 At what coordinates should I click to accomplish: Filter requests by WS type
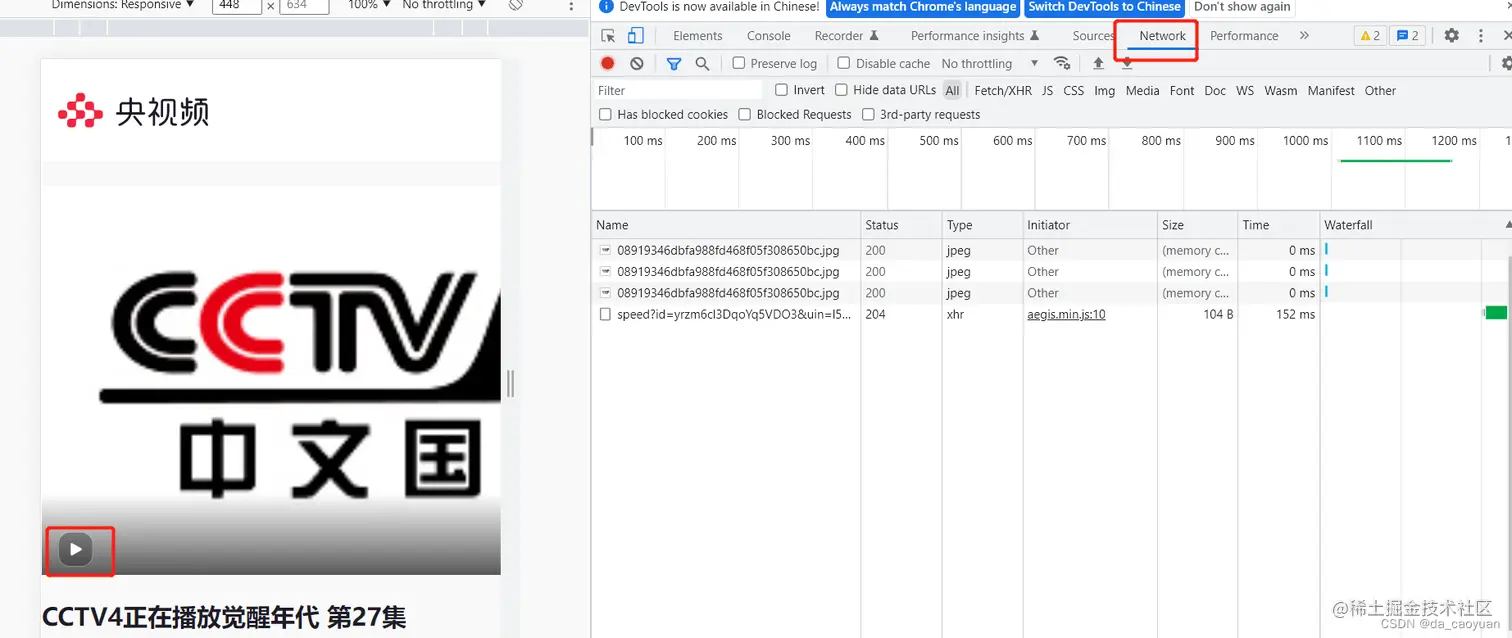click(x=1245, y=90)
